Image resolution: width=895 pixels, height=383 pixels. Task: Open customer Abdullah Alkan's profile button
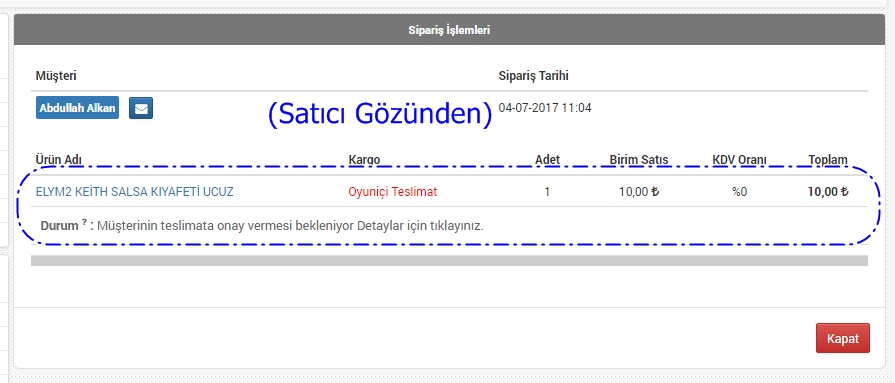point(78,108)
